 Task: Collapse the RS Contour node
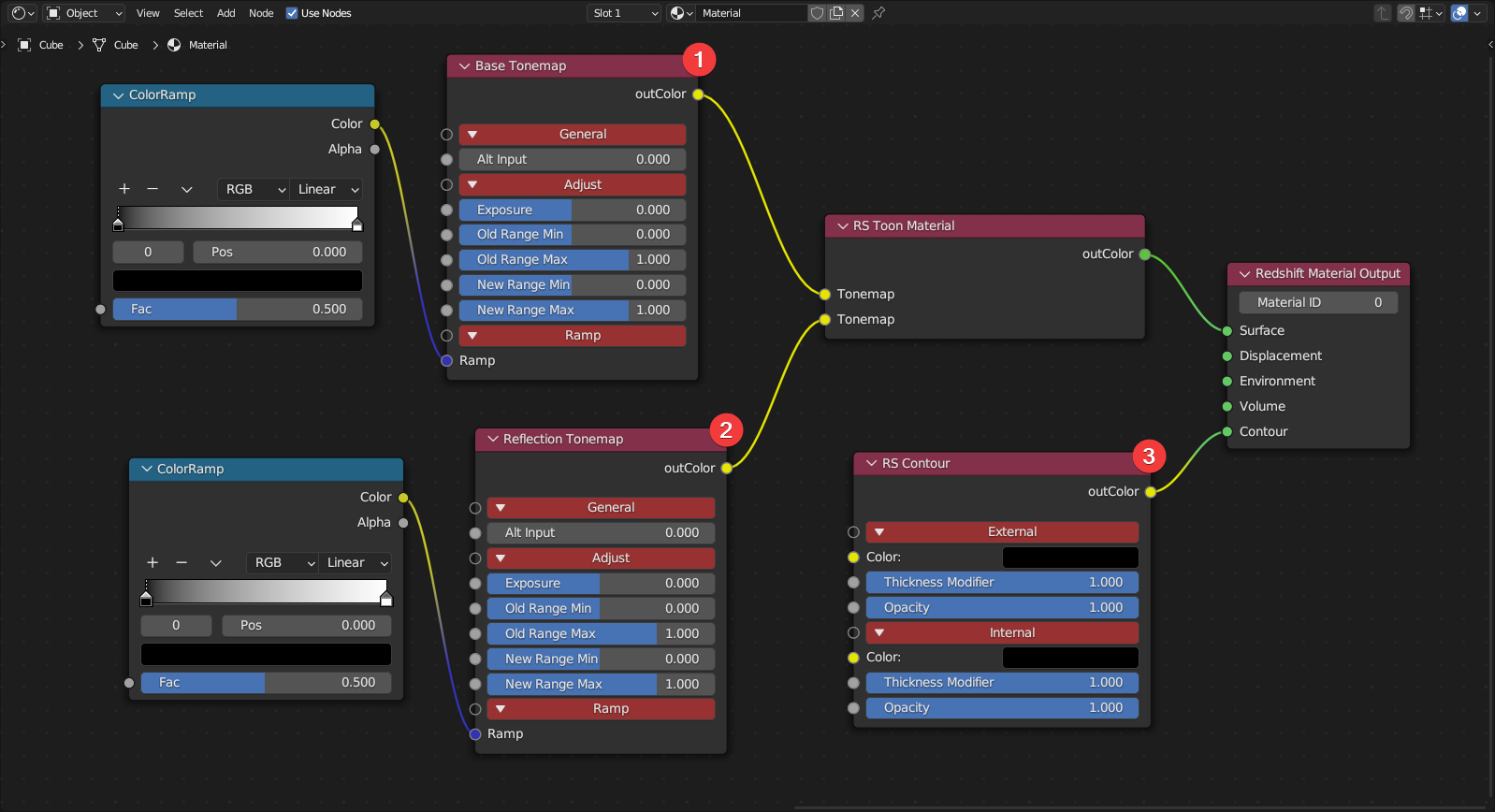[x=871, y=464]
